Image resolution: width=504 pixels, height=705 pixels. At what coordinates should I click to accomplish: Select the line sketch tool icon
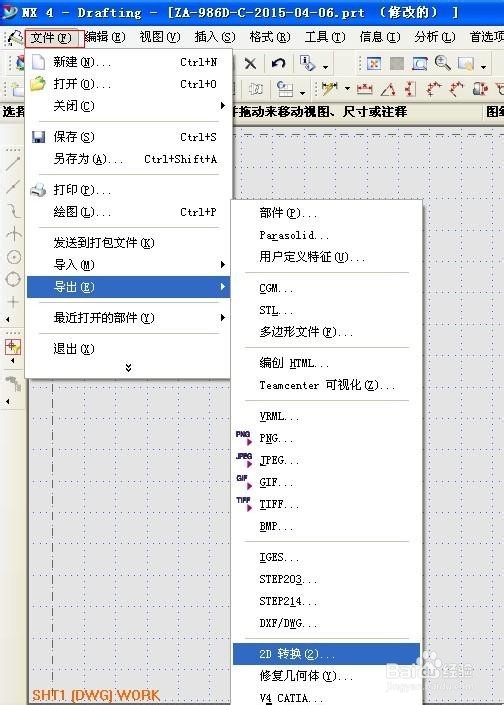coord(13,164)
